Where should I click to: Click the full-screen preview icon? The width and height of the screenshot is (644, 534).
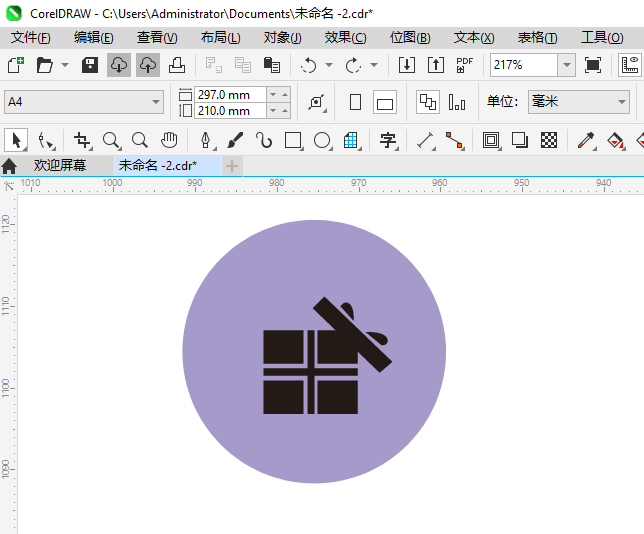click(x=593, y=65)
